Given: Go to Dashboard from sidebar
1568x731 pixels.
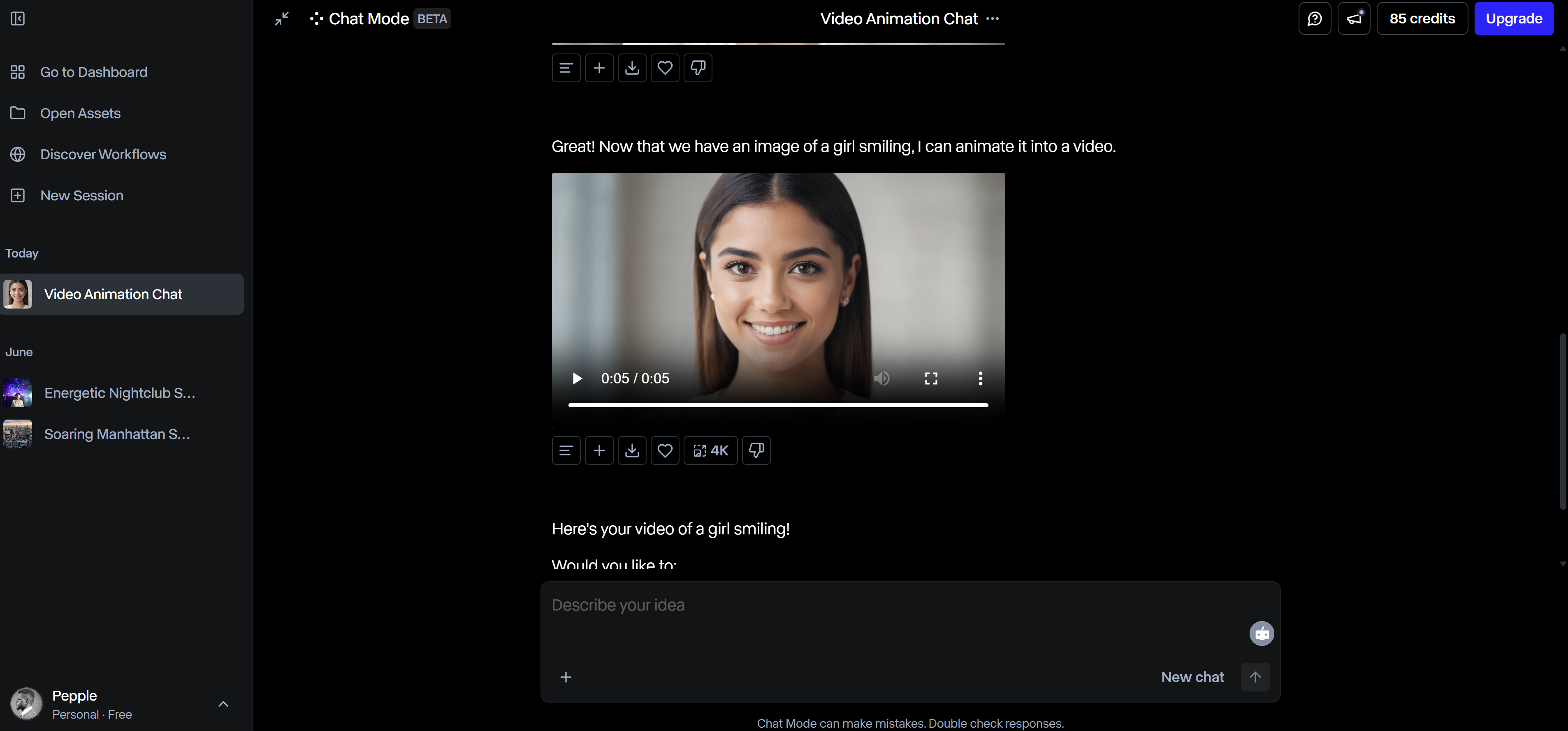Looking at the screenshot, I should click(x=93, y=72).
